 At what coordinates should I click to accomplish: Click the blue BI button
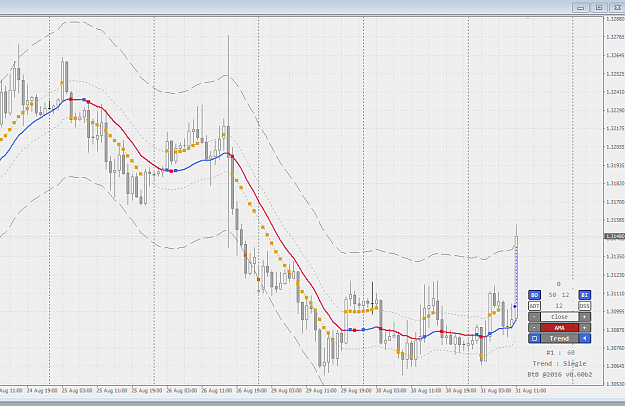[584, 295]
